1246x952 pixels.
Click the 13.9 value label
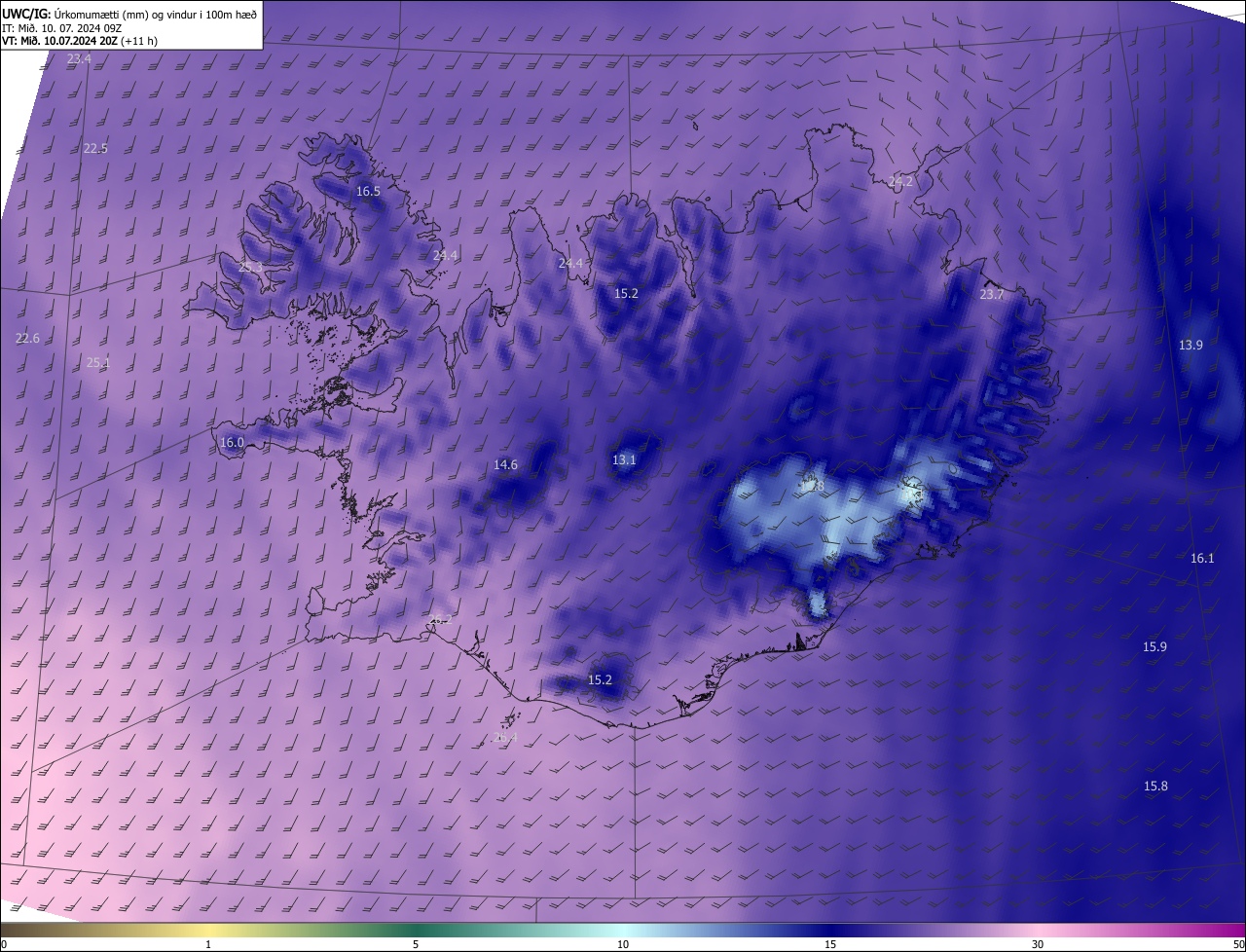coord(1191,346)
